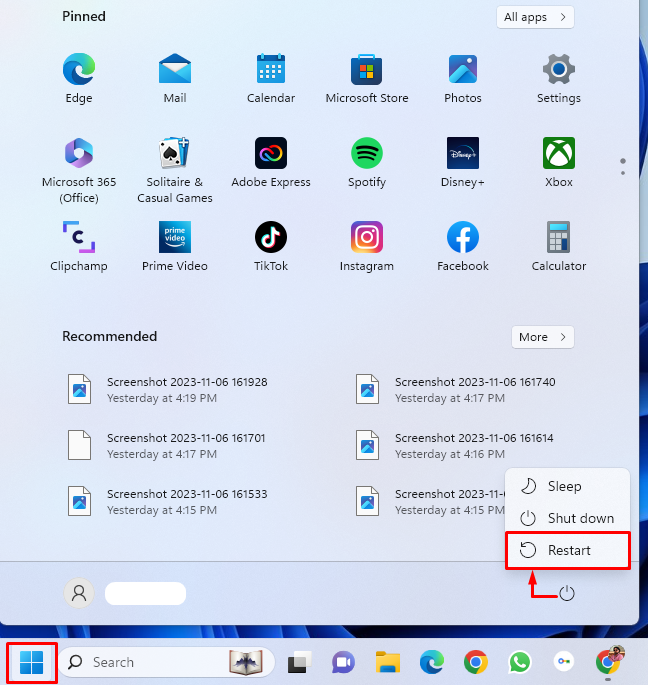Open the user account profile button
The height and width of the screenshot is (685, 648).
coord(79,593)
